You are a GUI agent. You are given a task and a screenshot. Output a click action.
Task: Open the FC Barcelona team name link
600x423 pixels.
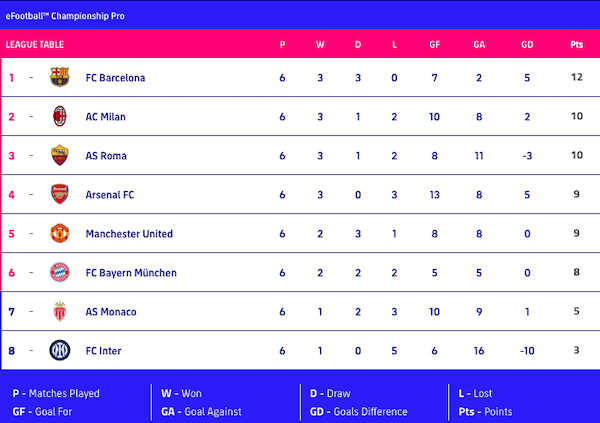[115, 78]
